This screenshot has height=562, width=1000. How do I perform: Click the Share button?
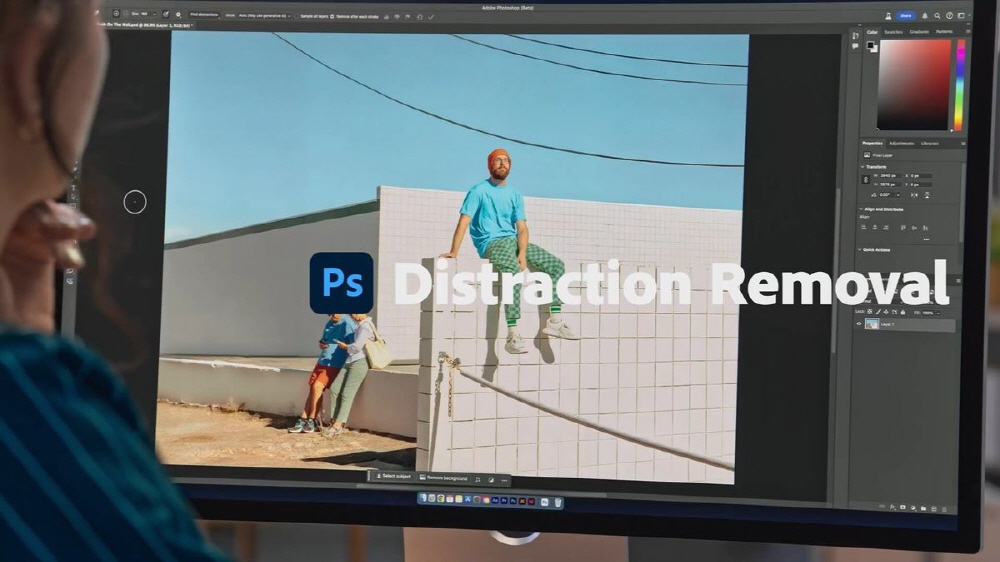(x=906, y=16)
